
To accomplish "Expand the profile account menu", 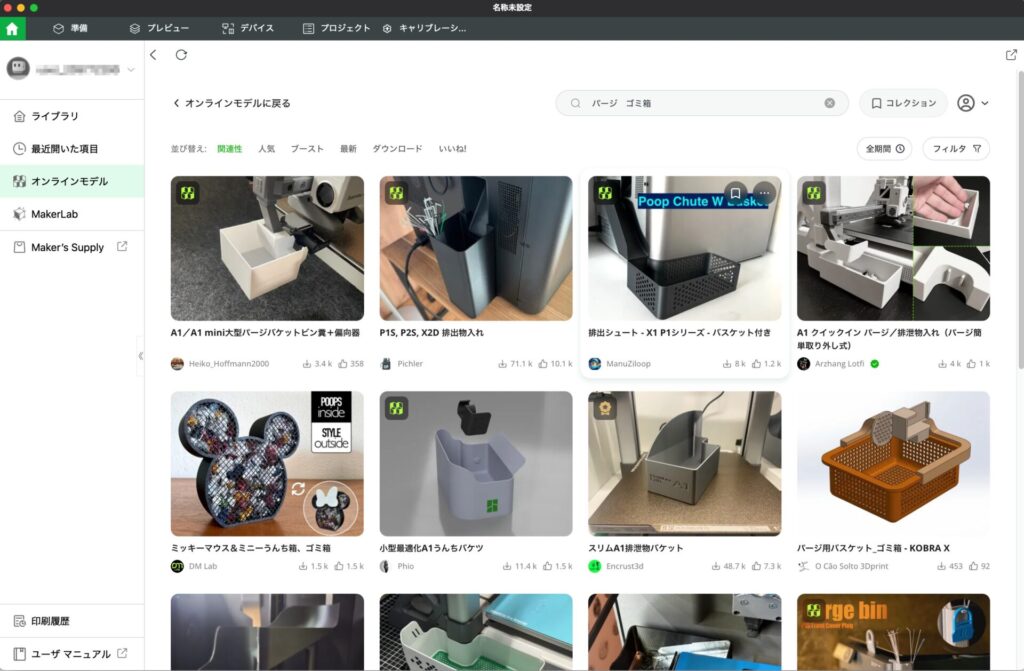I will 973,103.
